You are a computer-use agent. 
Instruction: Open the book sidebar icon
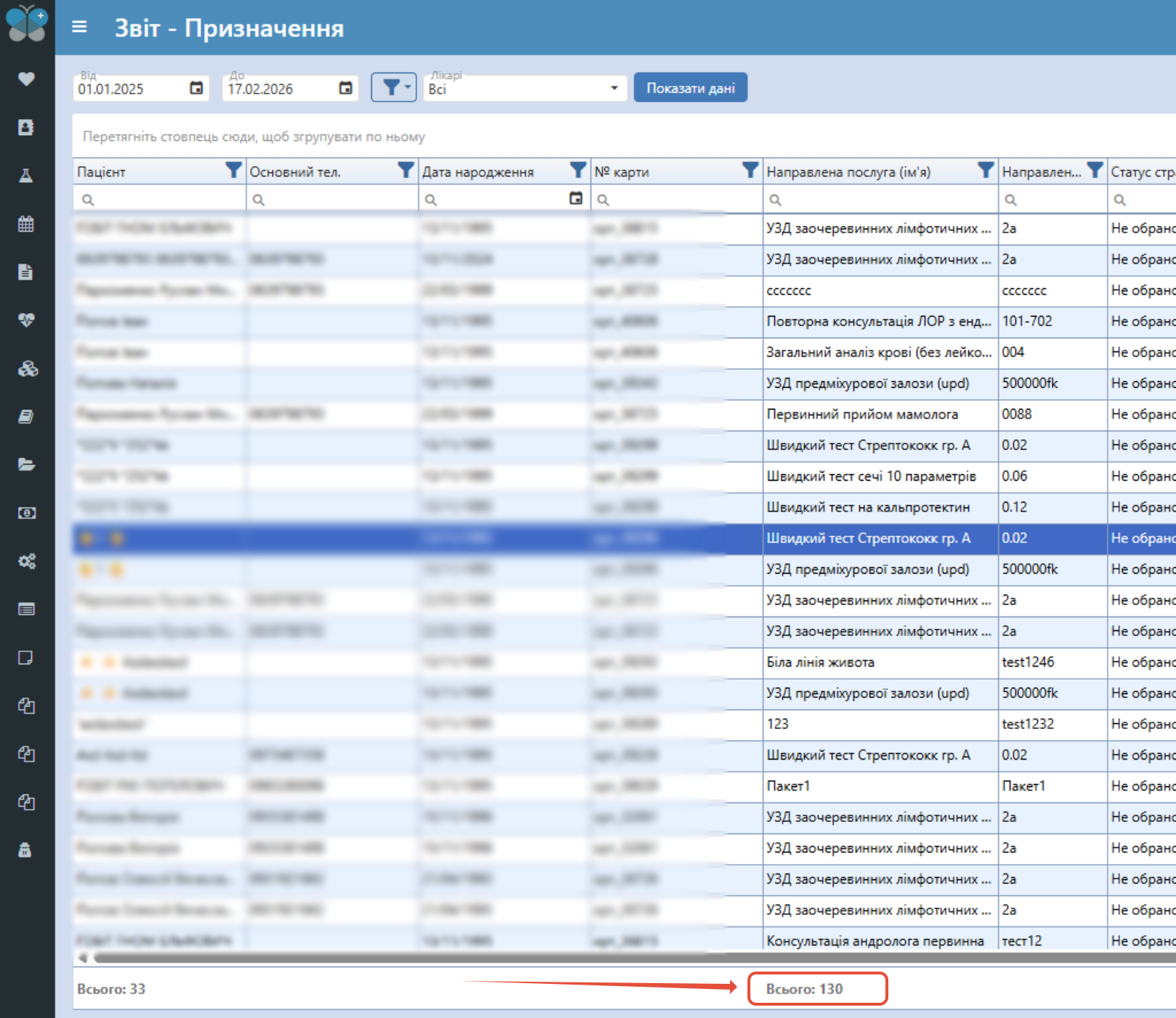click(x=26, y=417)
